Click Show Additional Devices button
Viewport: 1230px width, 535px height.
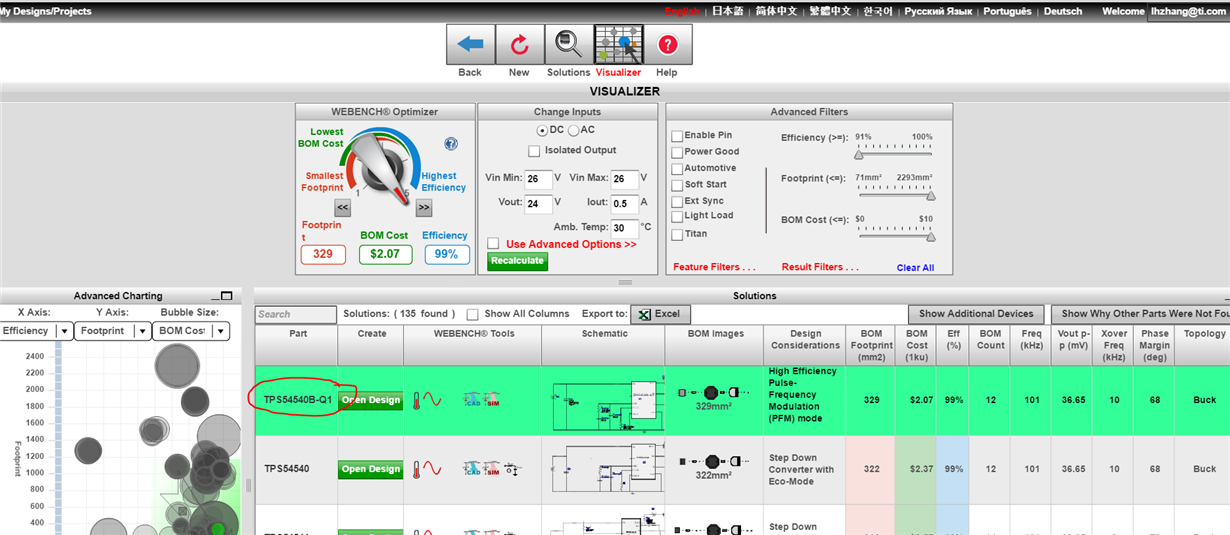pyautogui.click(x=977, y=314)
